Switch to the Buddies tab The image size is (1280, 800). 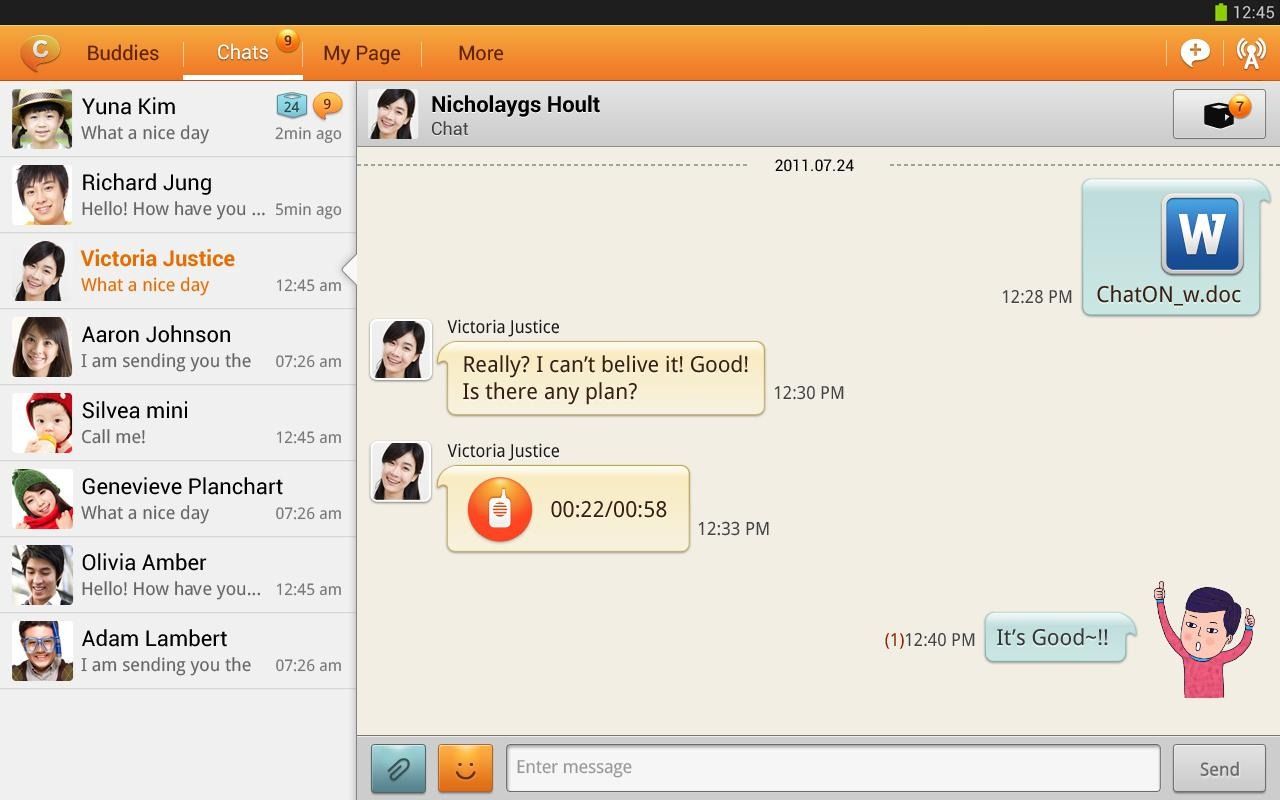coord(122,52)
